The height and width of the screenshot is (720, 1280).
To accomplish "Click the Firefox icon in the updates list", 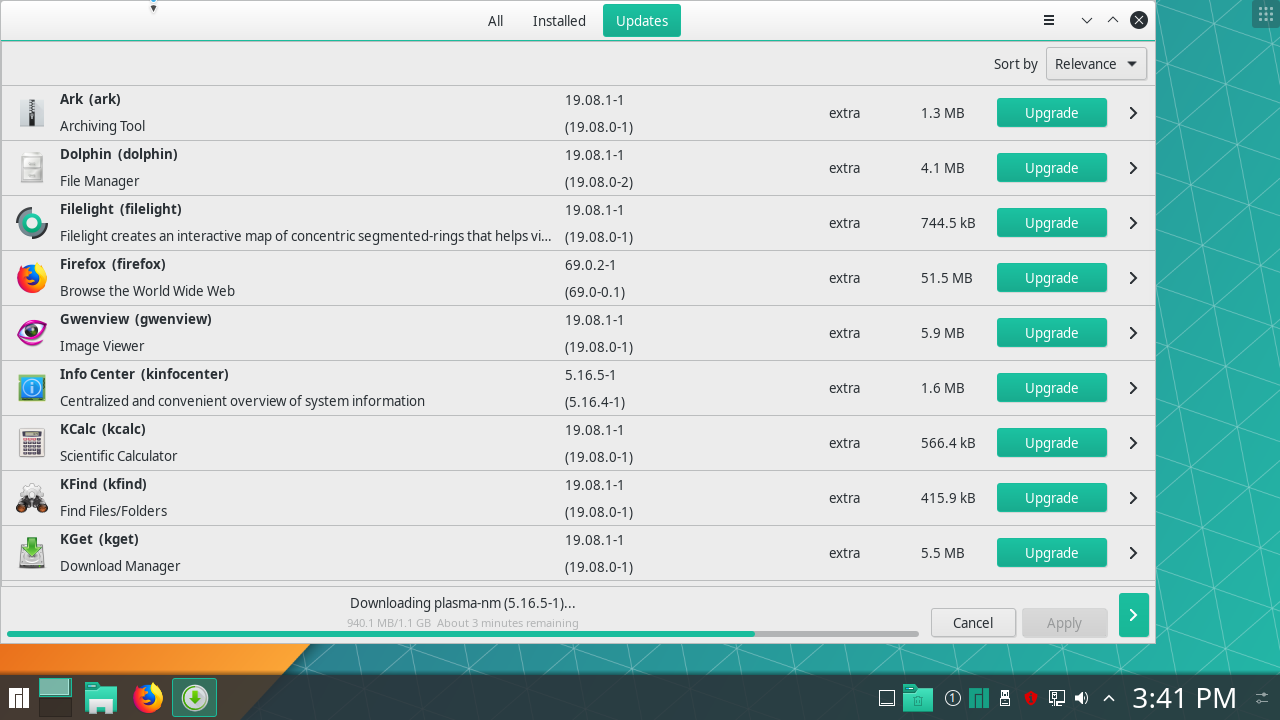I will [31, 277].
